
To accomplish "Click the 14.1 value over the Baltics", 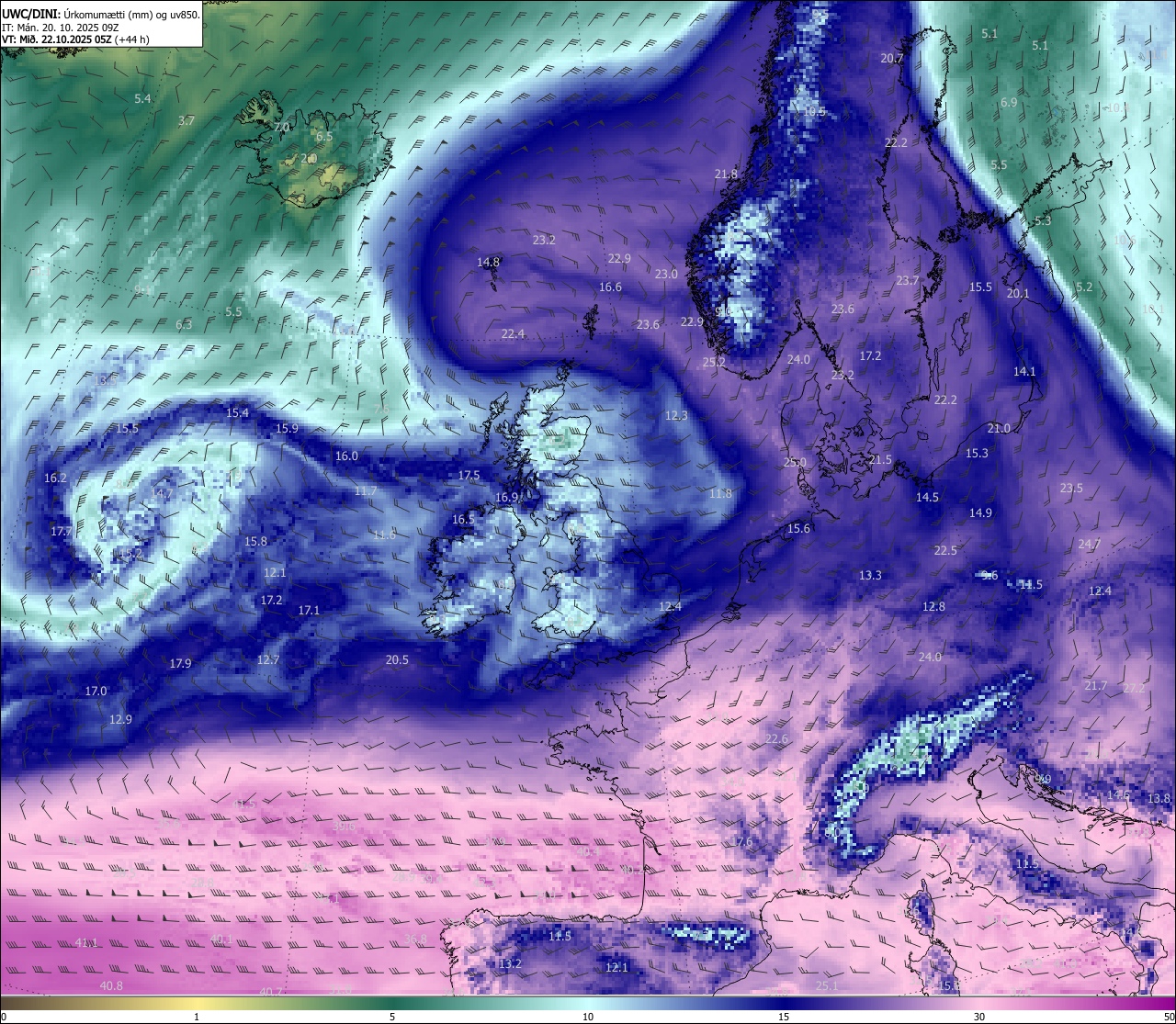I will (x=1024, y=371).
